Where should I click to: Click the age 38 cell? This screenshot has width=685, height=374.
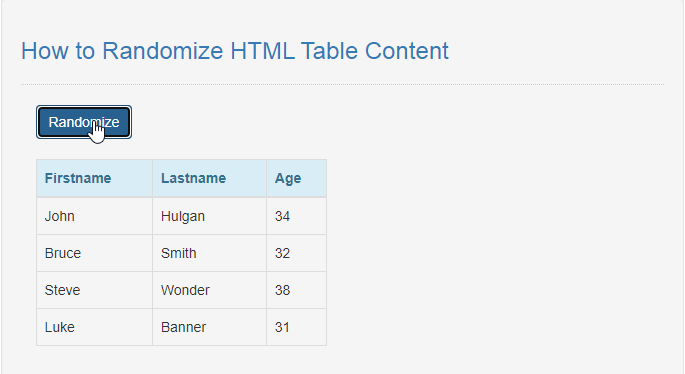297,291
